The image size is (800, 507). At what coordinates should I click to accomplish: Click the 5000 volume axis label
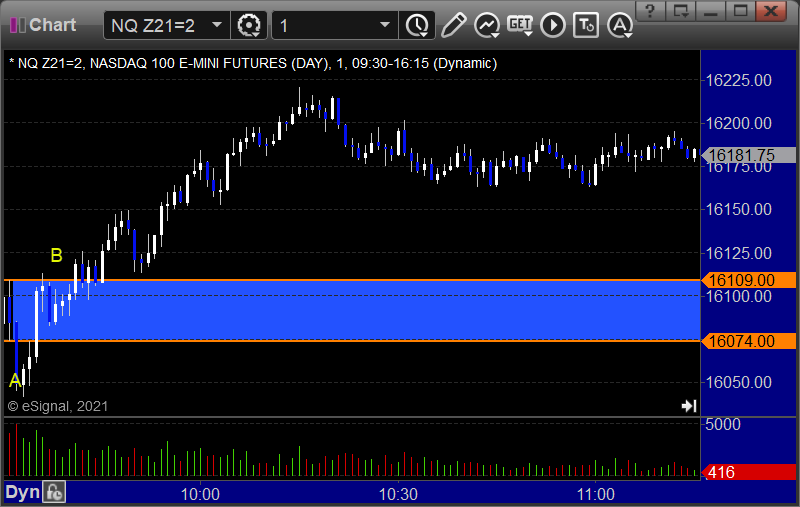click(722, 424)
